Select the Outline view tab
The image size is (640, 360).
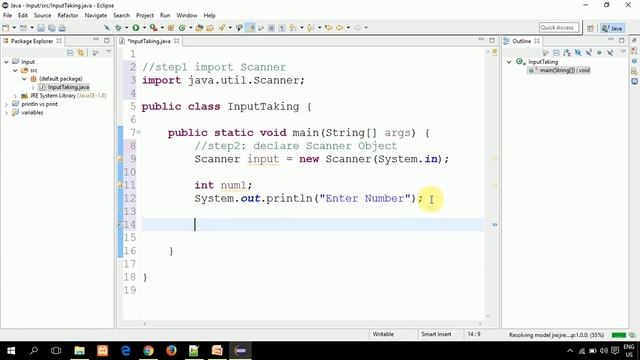[521, 41]
